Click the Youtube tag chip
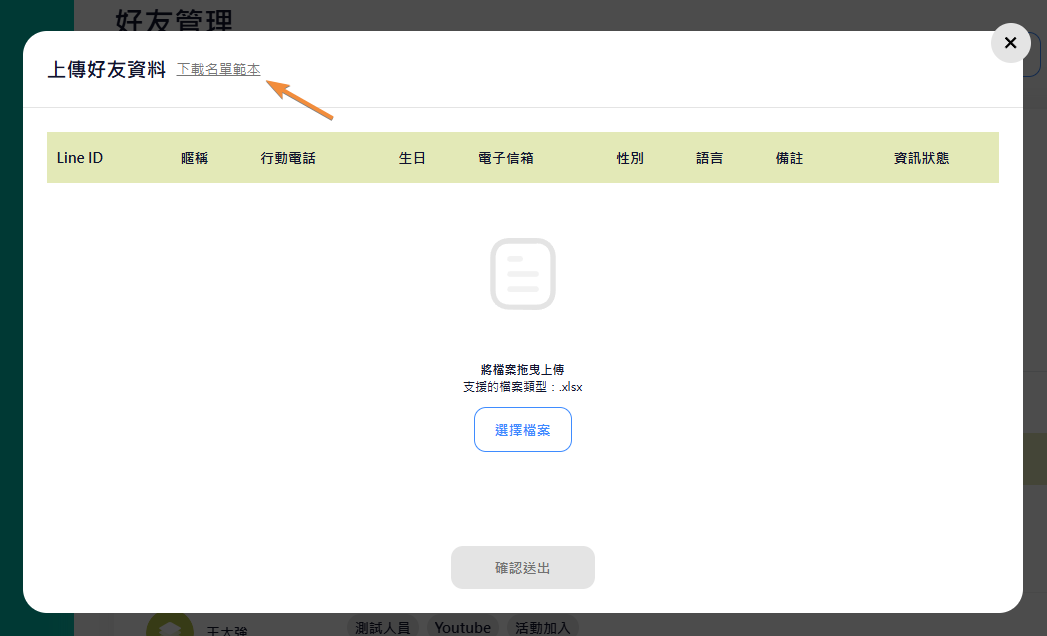The image size is (1047, 636). coord(462,627)
